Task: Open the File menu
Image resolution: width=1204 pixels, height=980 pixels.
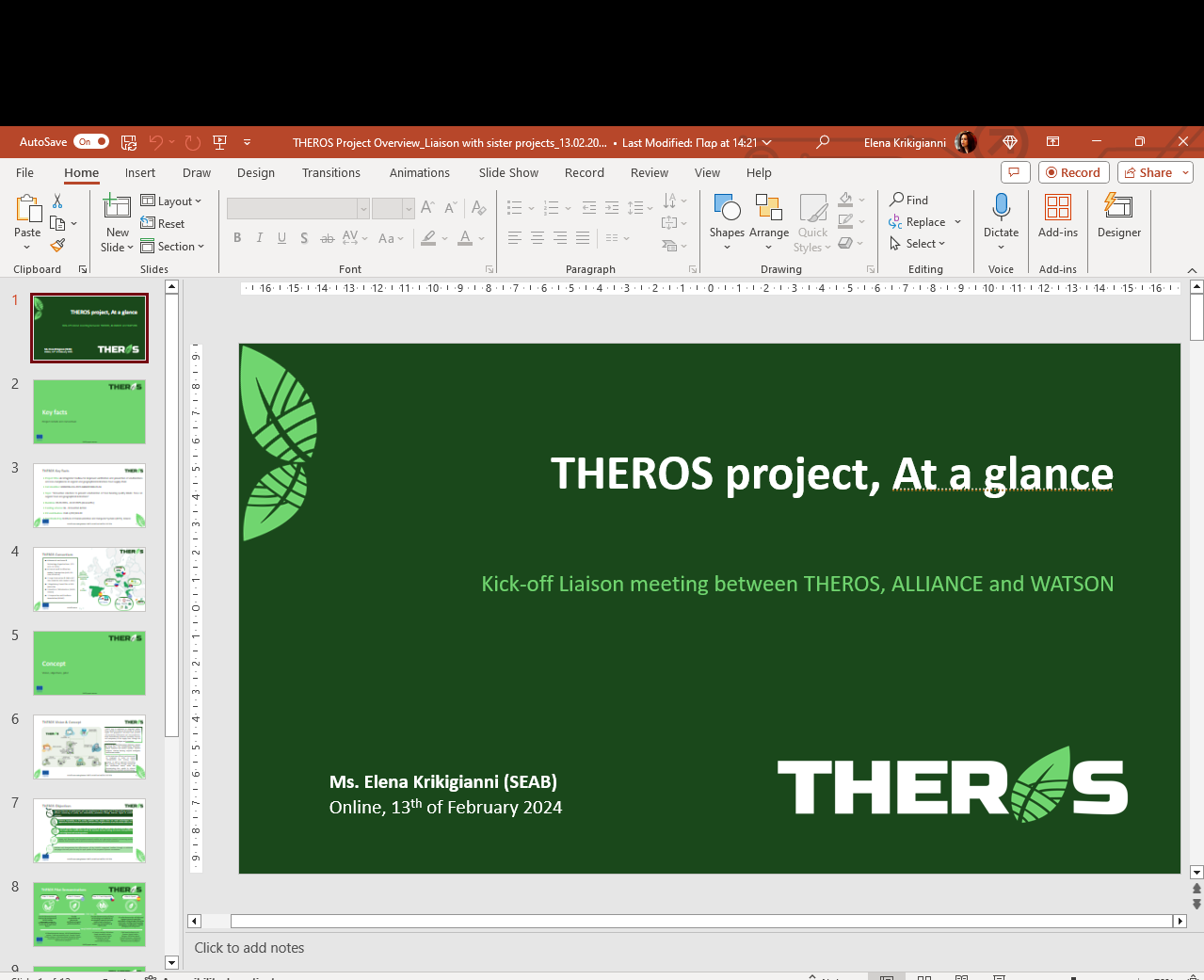Action: click(25, 172)
